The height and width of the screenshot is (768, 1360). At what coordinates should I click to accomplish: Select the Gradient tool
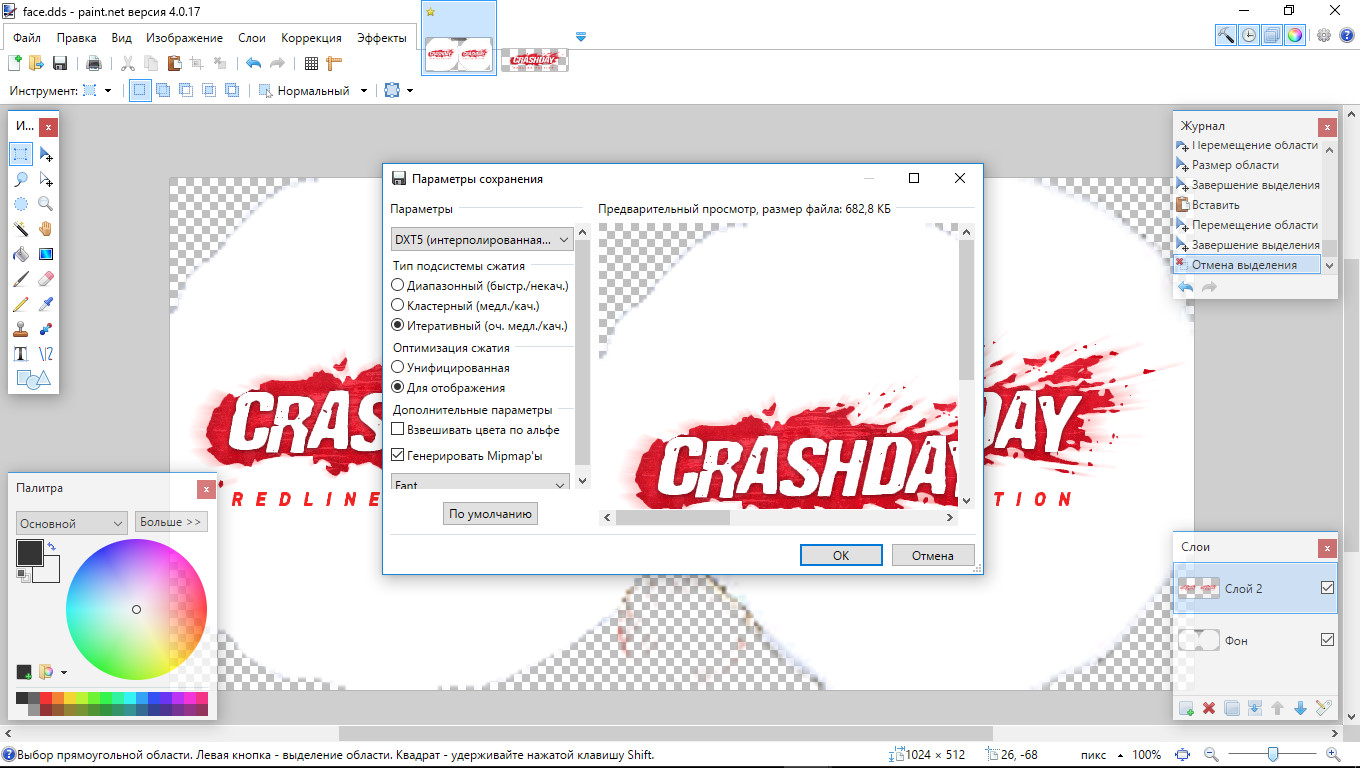click(46, 254)
